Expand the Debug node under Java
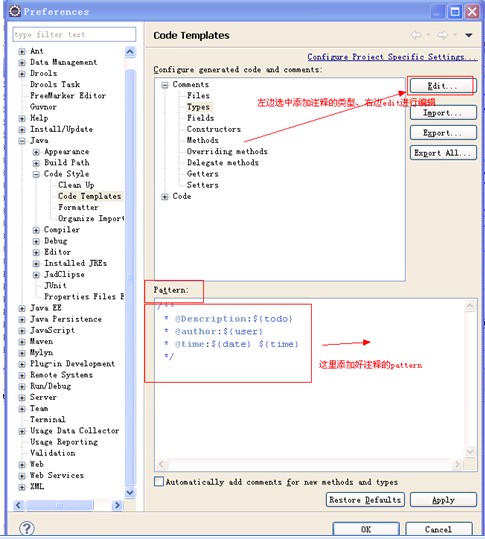This screenshot has height=539, width=485. (36, 241)
